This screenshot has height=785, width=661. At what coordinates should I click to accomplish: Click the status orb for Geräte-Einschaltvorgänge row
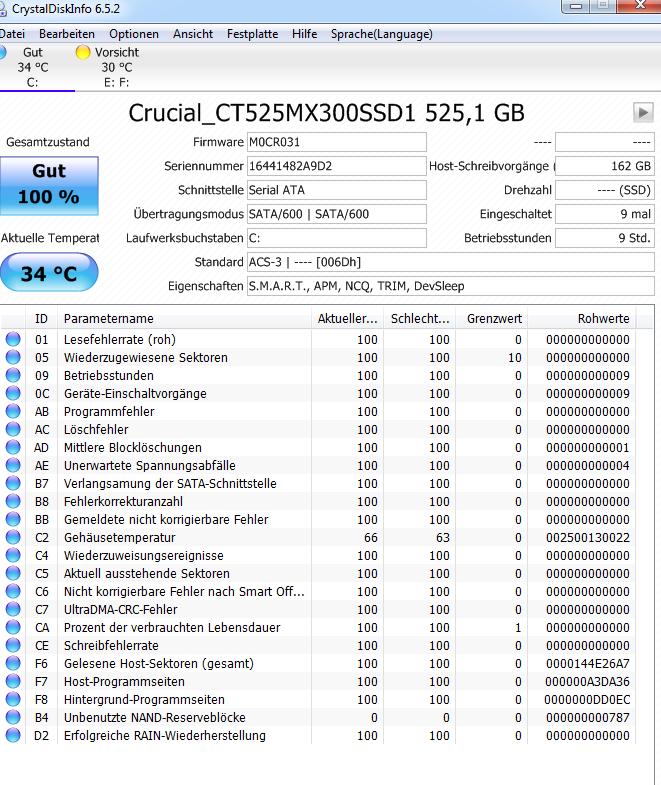[x=13, y=393]
